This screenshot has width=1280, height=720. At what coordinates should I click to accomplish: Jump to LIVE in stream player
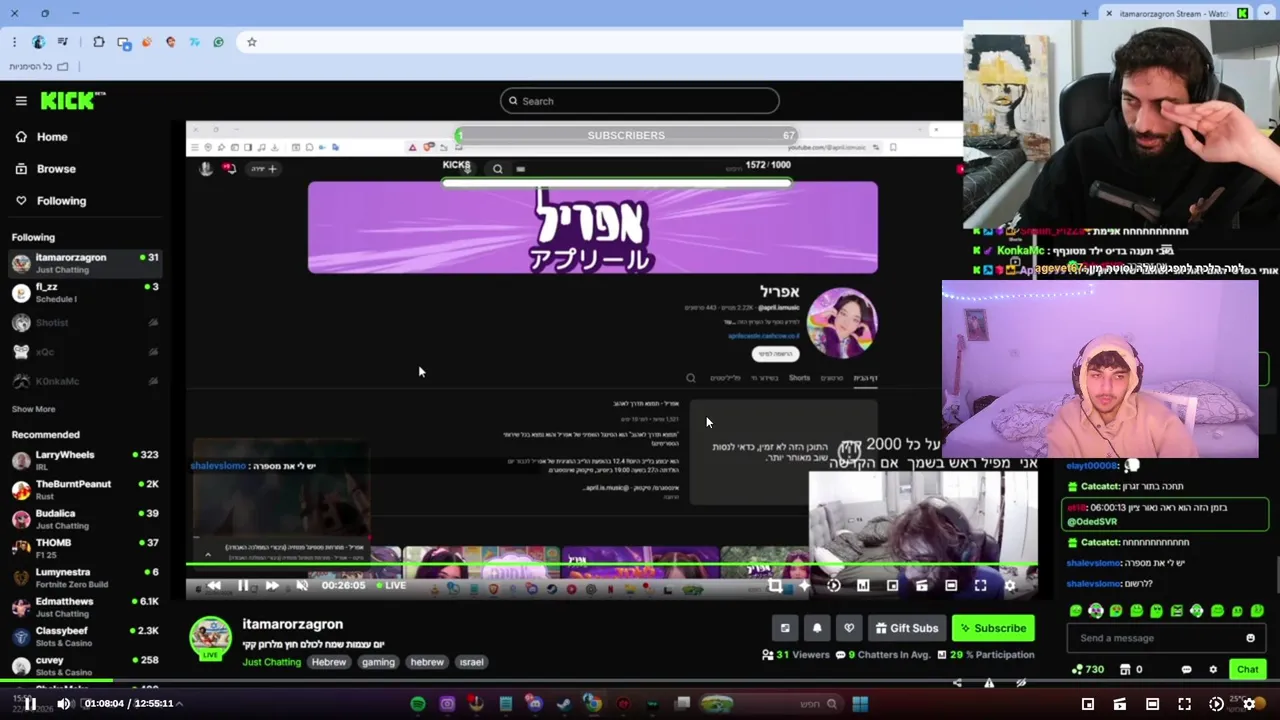pyautogui.click(x=390, y=586)
